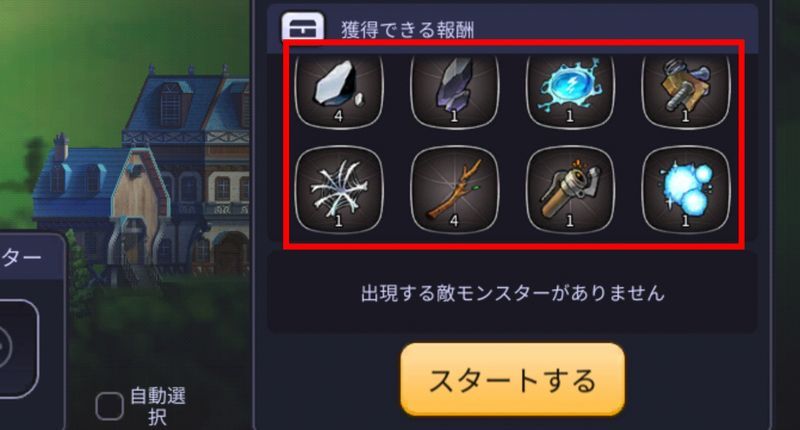800x430 pixels.
Task: Select the blue lightning orb reward
Action: (570, 89)
